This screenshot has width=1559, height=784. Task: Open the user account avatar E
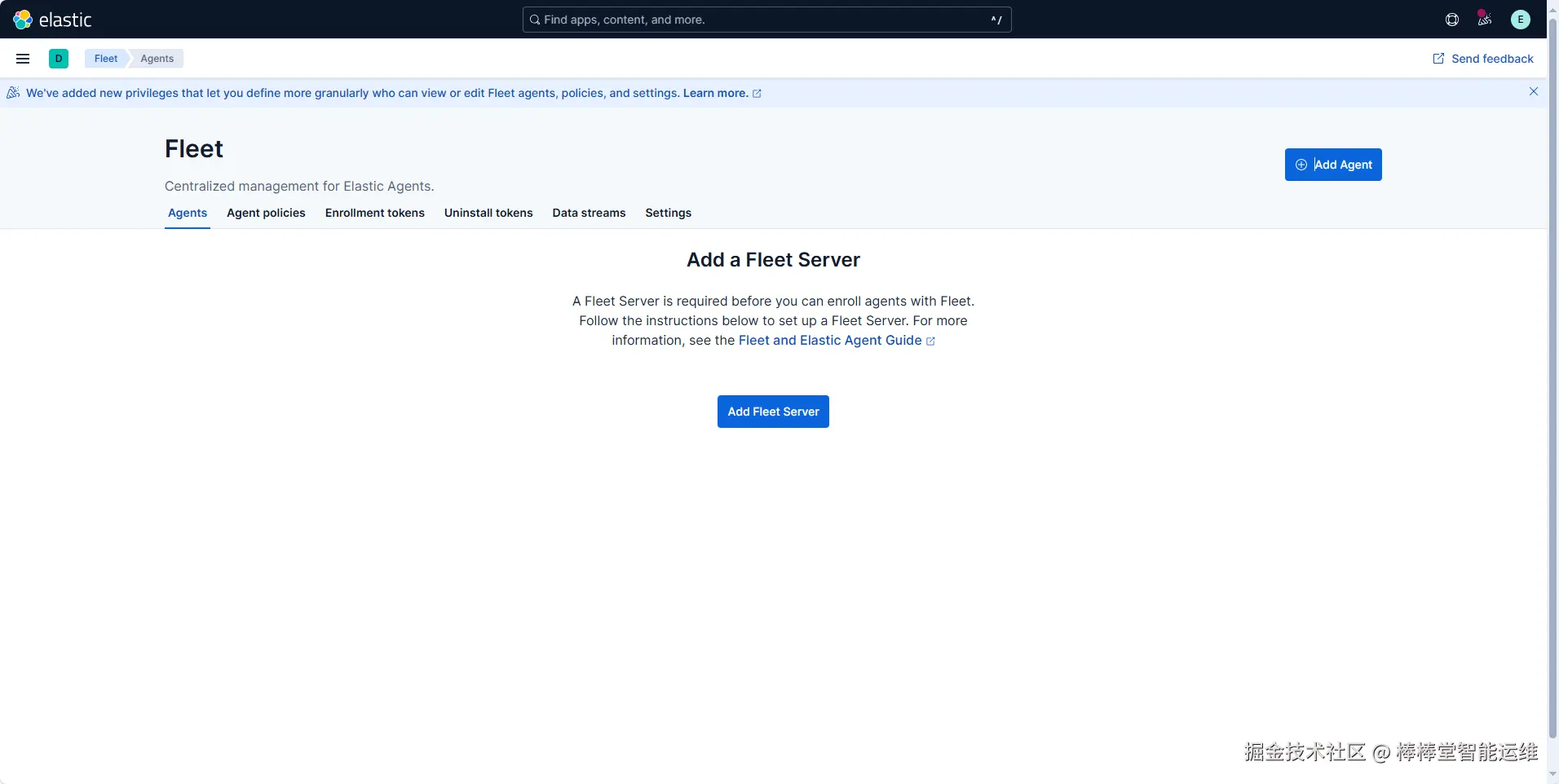click(1521, 20)
